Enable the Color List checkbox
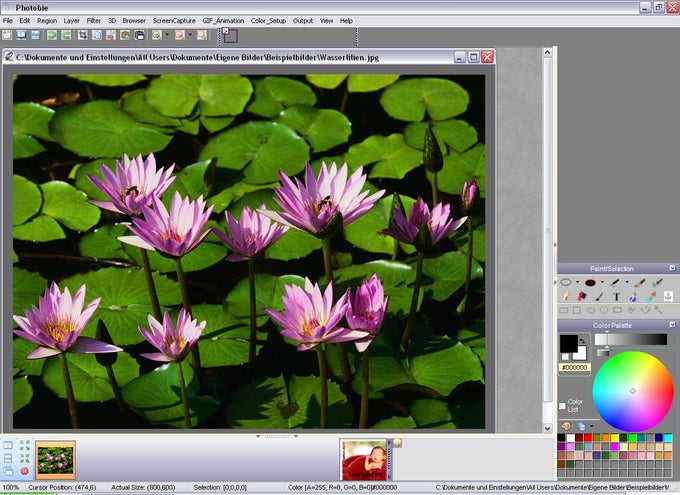This screenshot has height=495, width=680. click(562, 406)
